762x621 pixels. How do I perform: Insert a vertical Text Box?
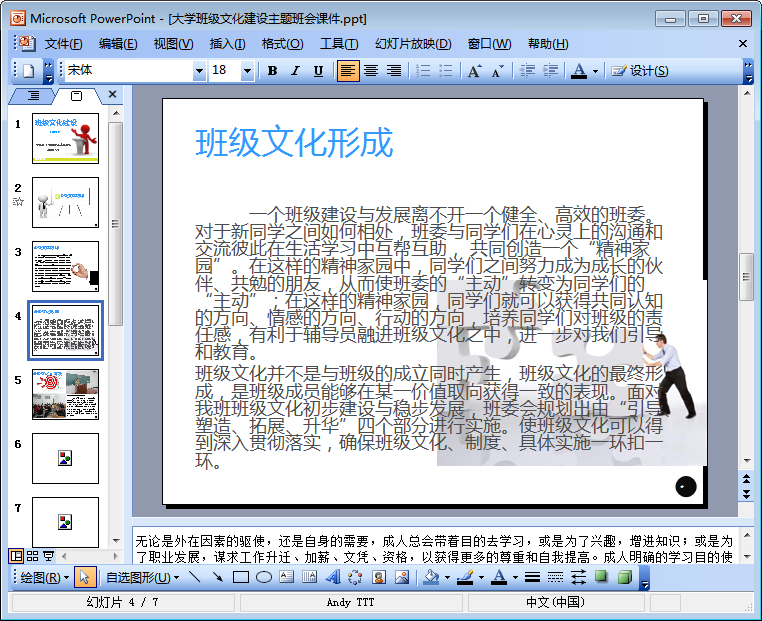click(310, 577)
